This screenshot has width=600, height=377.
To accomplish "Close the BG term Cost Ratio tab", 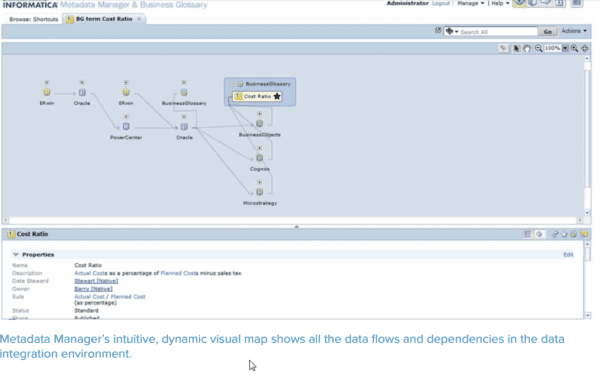I will [139, 19].
